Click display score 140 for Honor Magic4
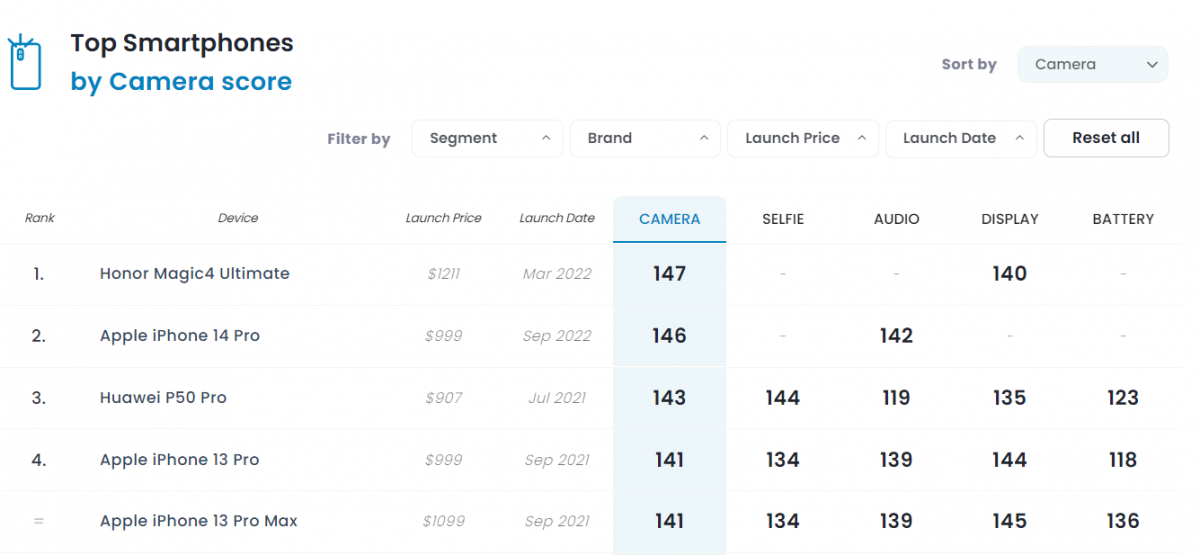The image size is (1200, 555). coord(1010,274)
